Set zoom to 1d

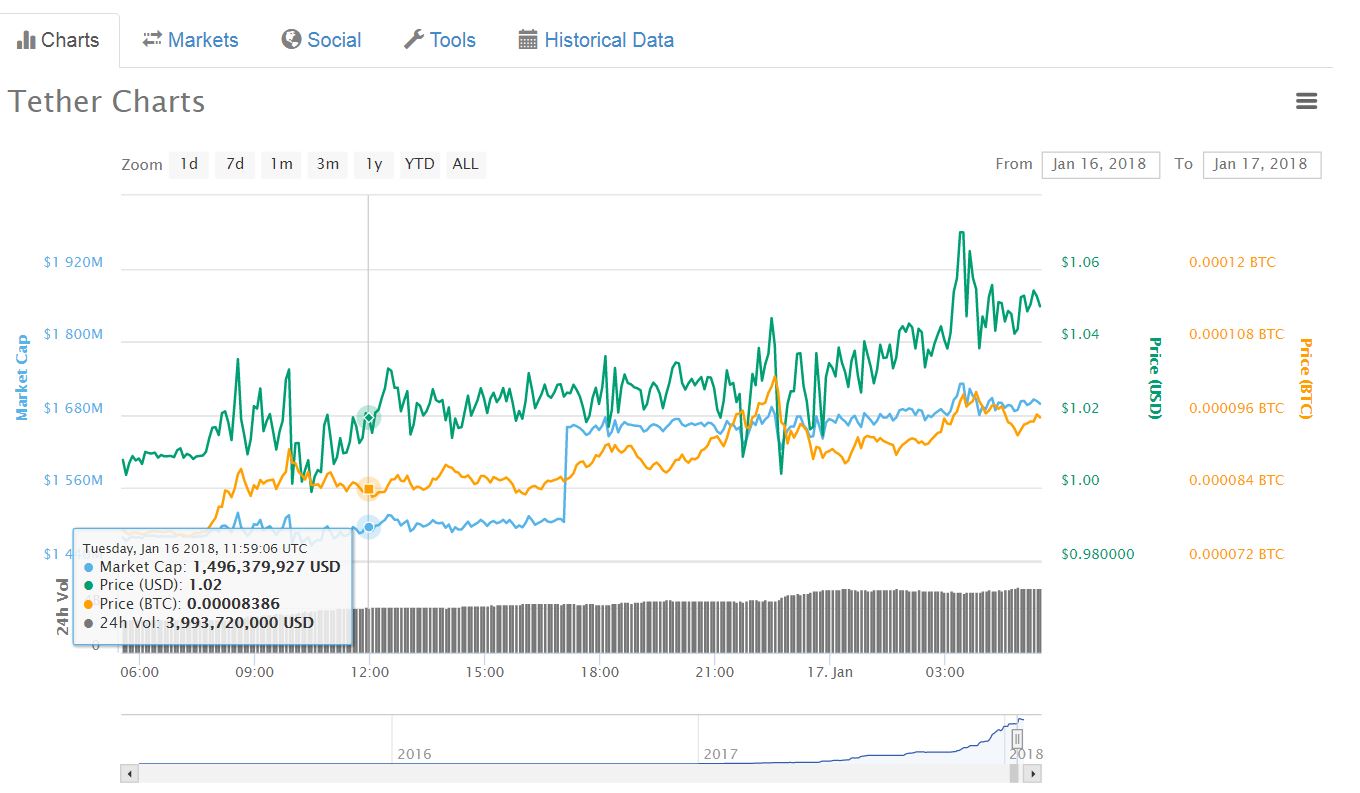click(x=189, y=164)
